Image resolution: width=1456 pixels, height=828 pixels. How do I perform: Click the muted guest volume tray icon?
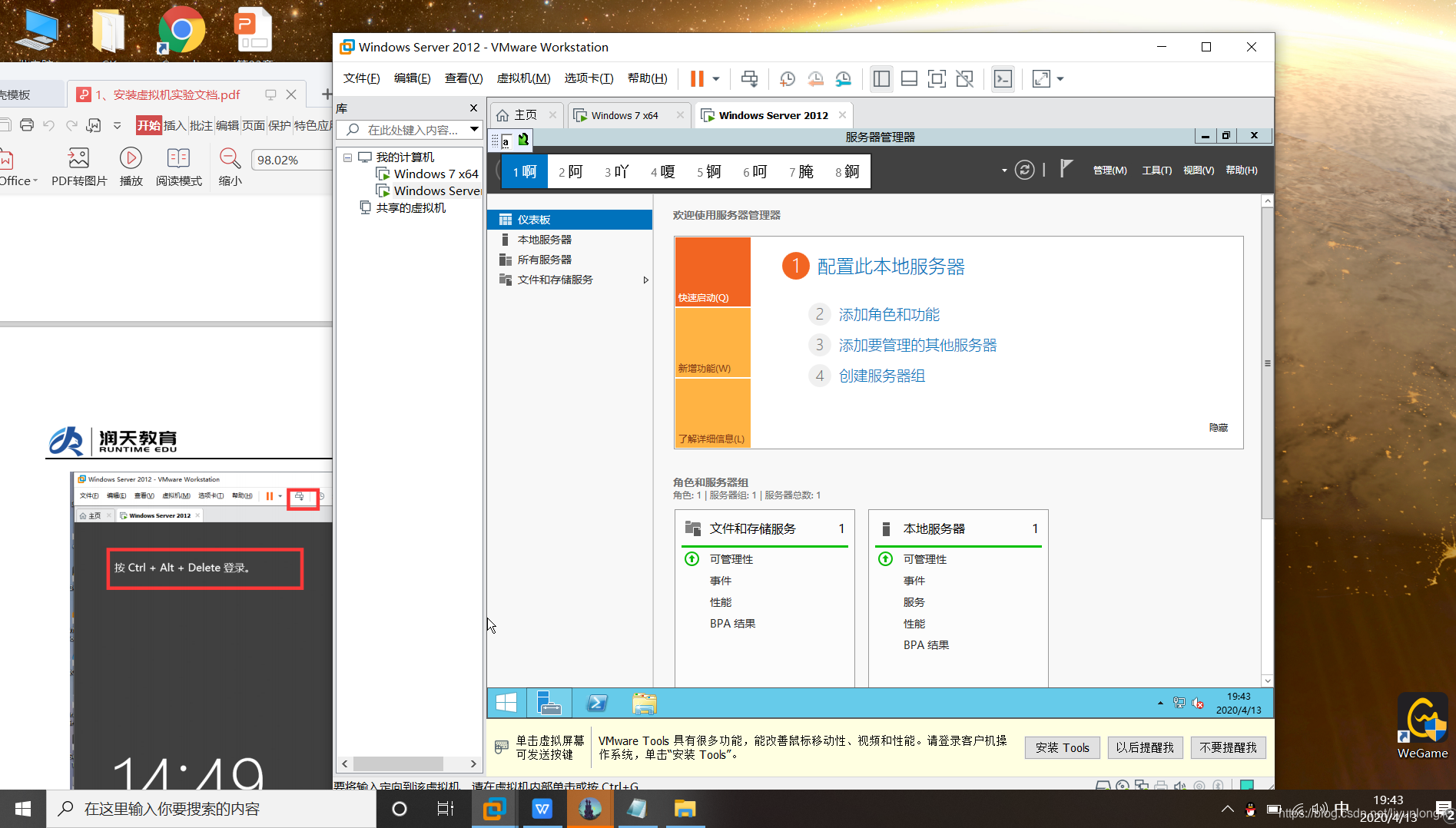pos(1197,703)
